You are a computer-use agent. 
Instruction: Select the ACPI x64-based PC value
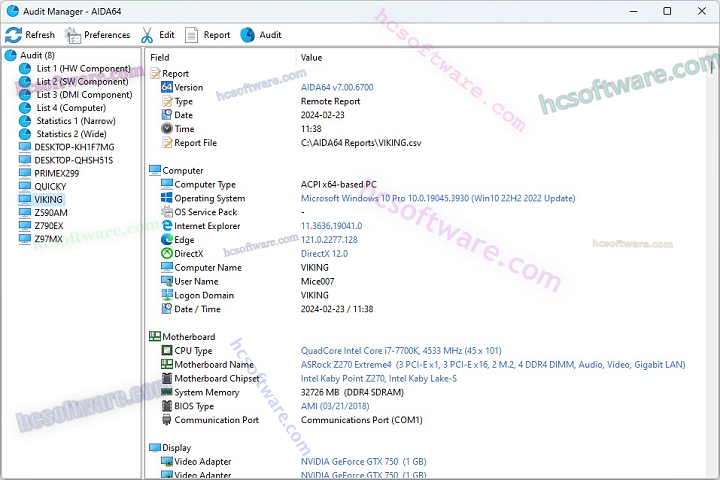click(x=339, y=184)
